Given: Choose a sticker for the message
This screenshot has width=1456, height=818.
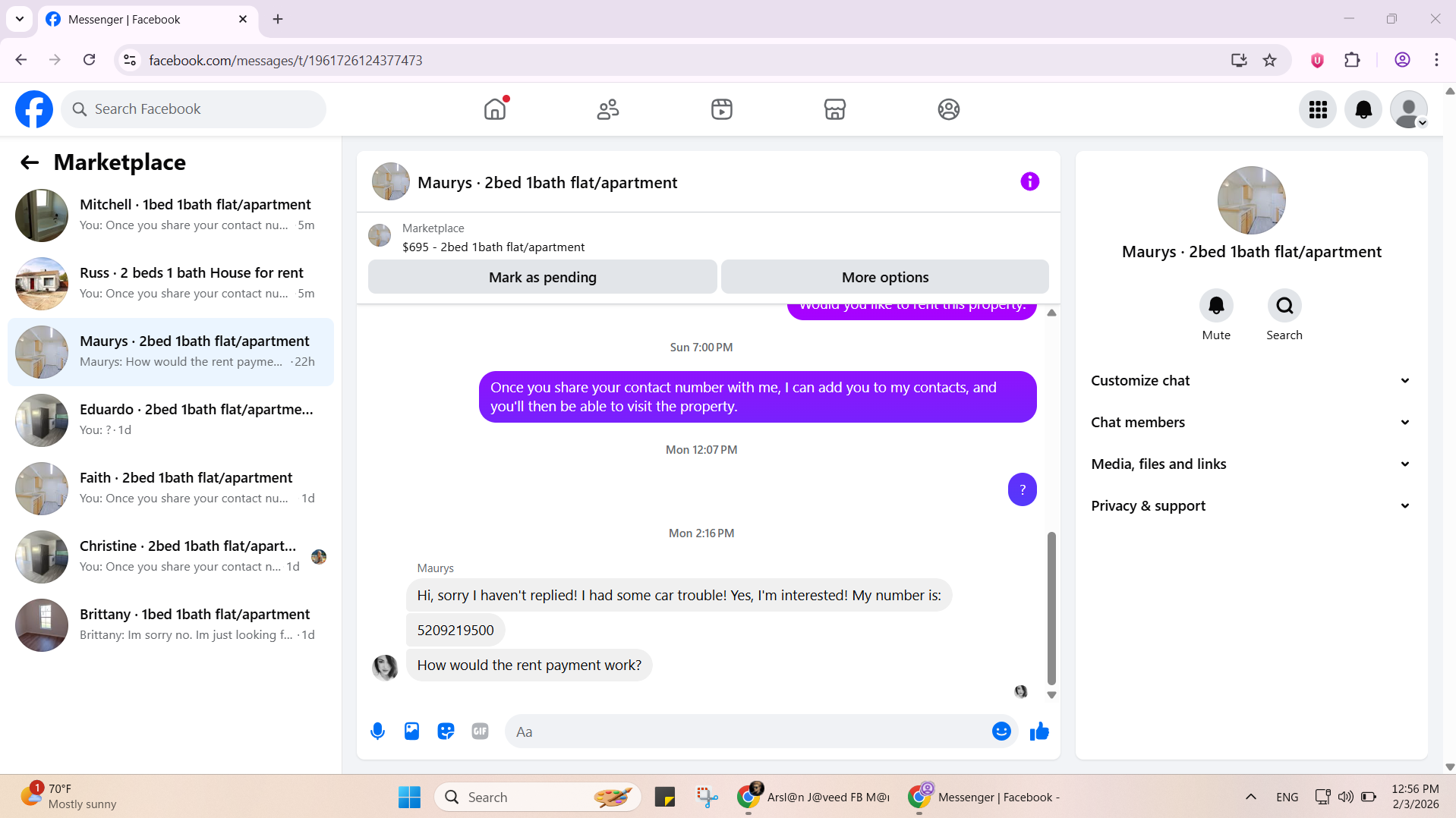Looking at the screenshot, I should pyautogui.click(x=446, y=731).
